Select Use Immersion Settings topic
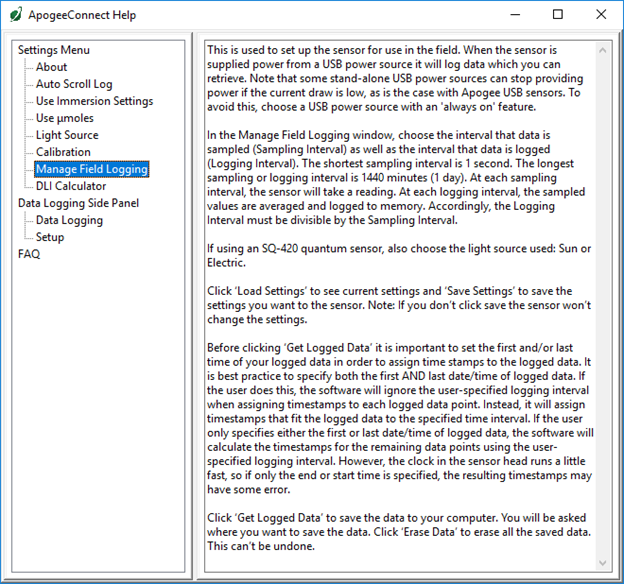This screenshot has width=624, height=584. tap(94, 101)
